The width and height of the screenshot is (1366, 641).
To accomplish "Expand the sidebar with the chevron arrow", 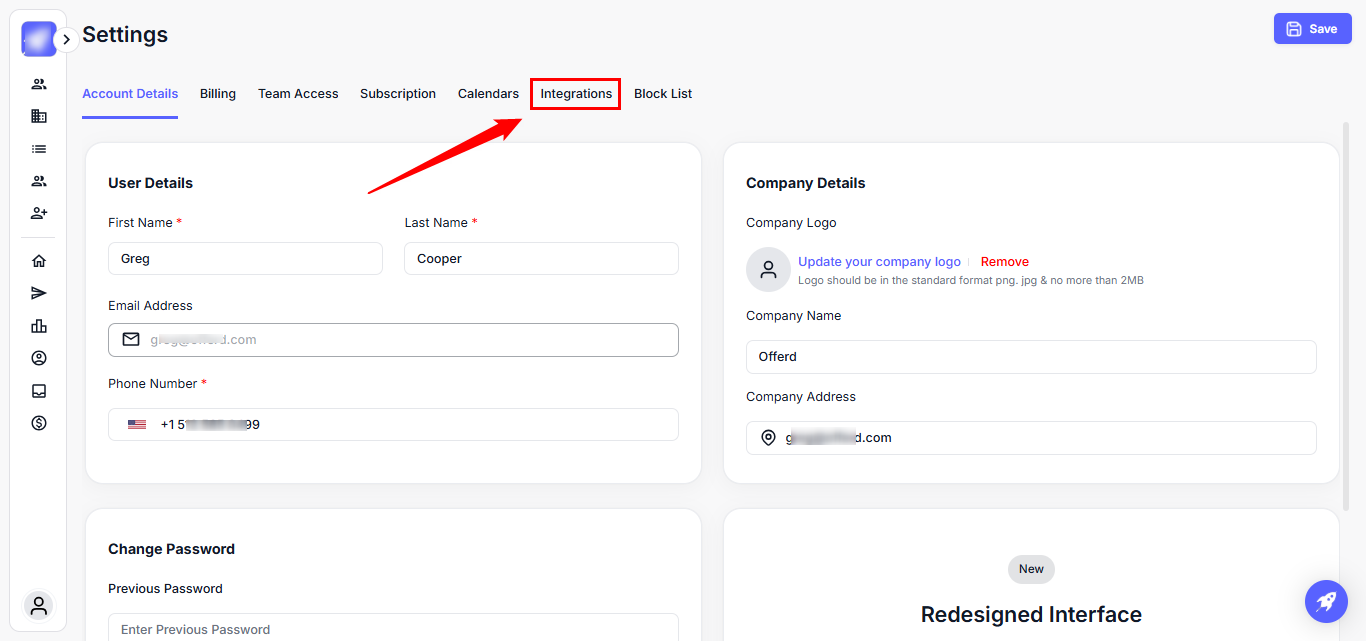I will tap(66, 40).
